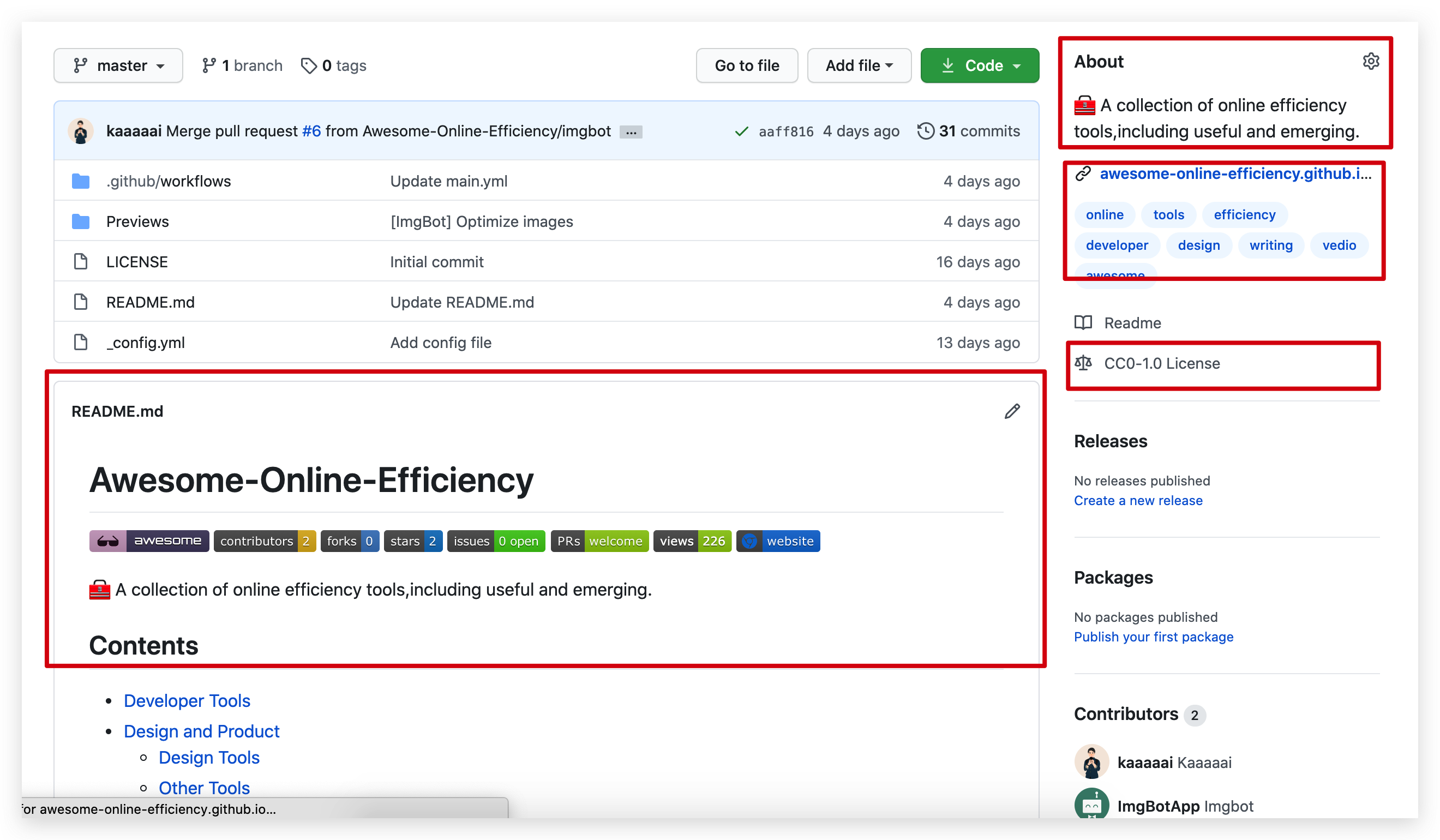Open the Developer Tools contents link
The width and height of the screenshot is (1440, 840).
point(187,700)
